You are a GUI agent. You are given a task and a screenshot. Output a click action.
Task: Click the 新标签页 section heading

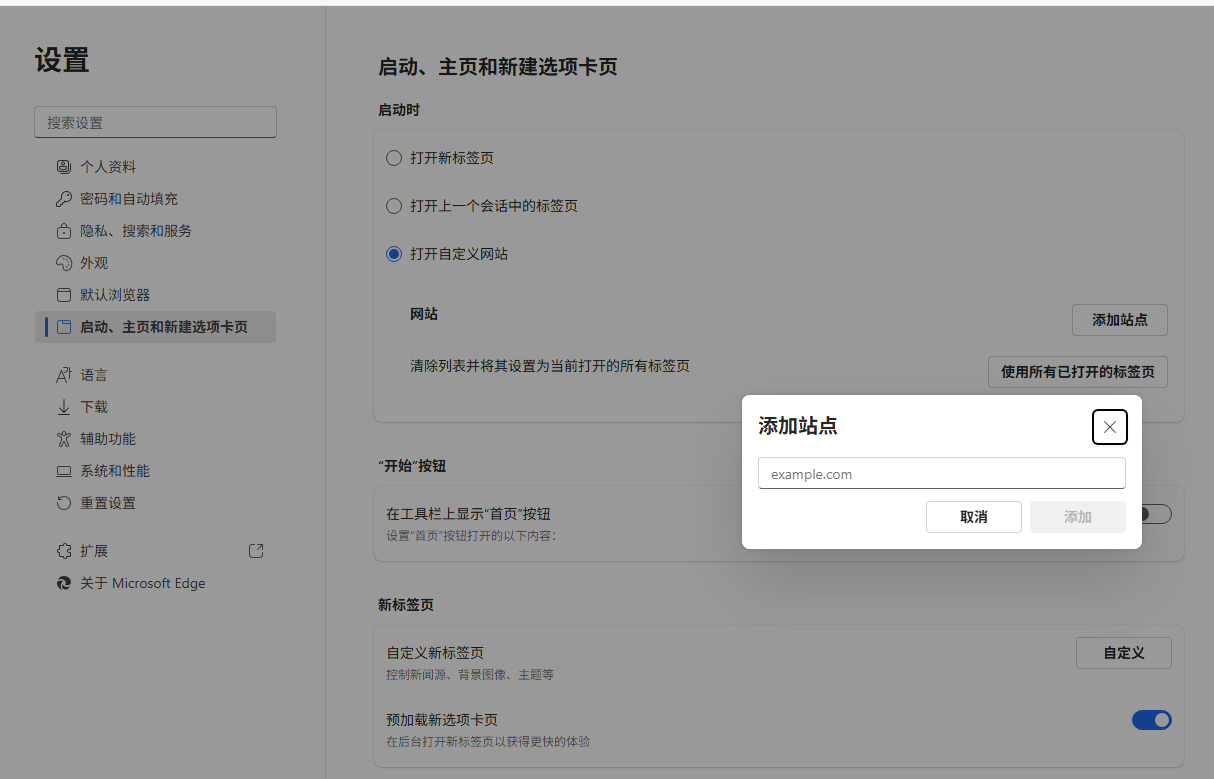coord(406,605)
